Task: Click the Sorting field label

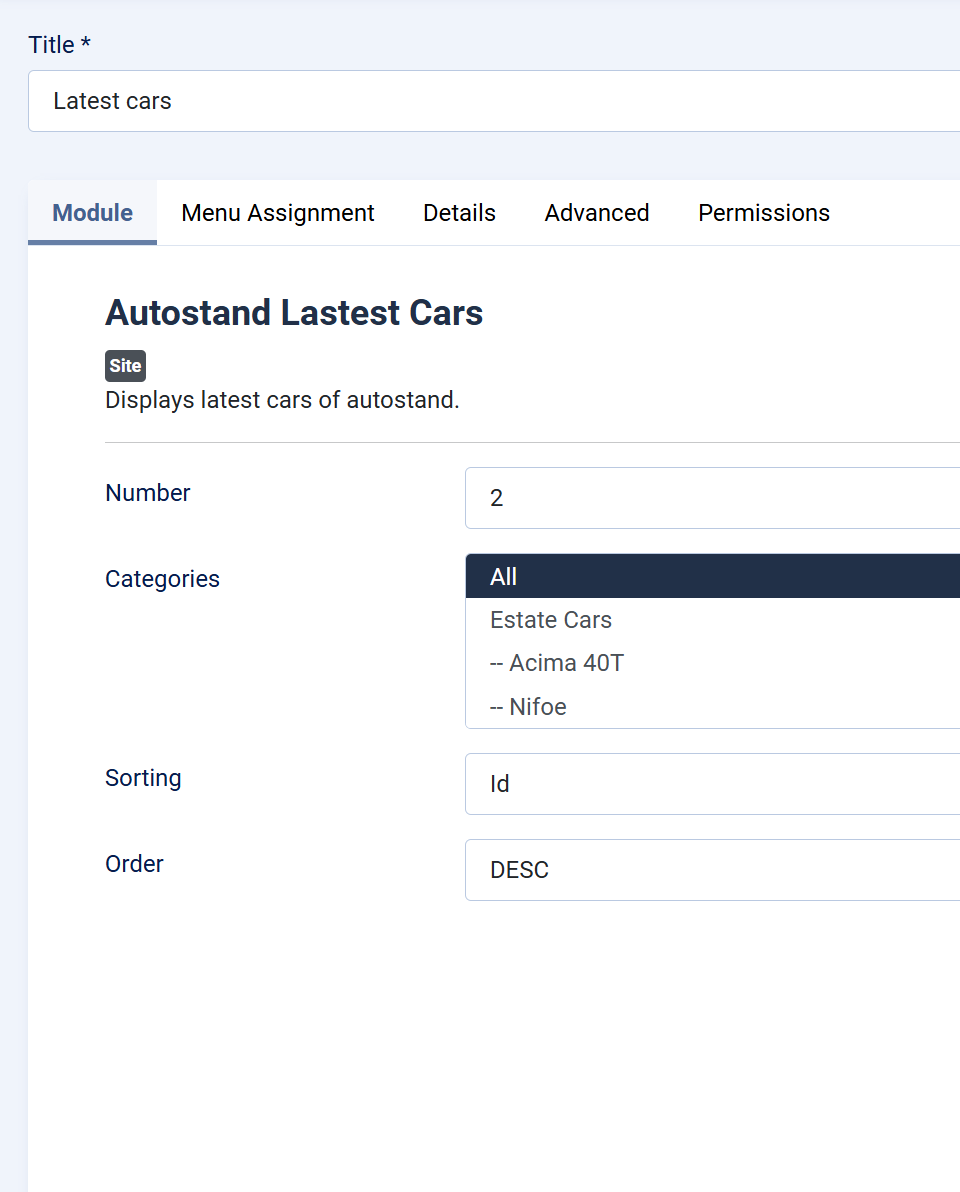Action: 143,778
